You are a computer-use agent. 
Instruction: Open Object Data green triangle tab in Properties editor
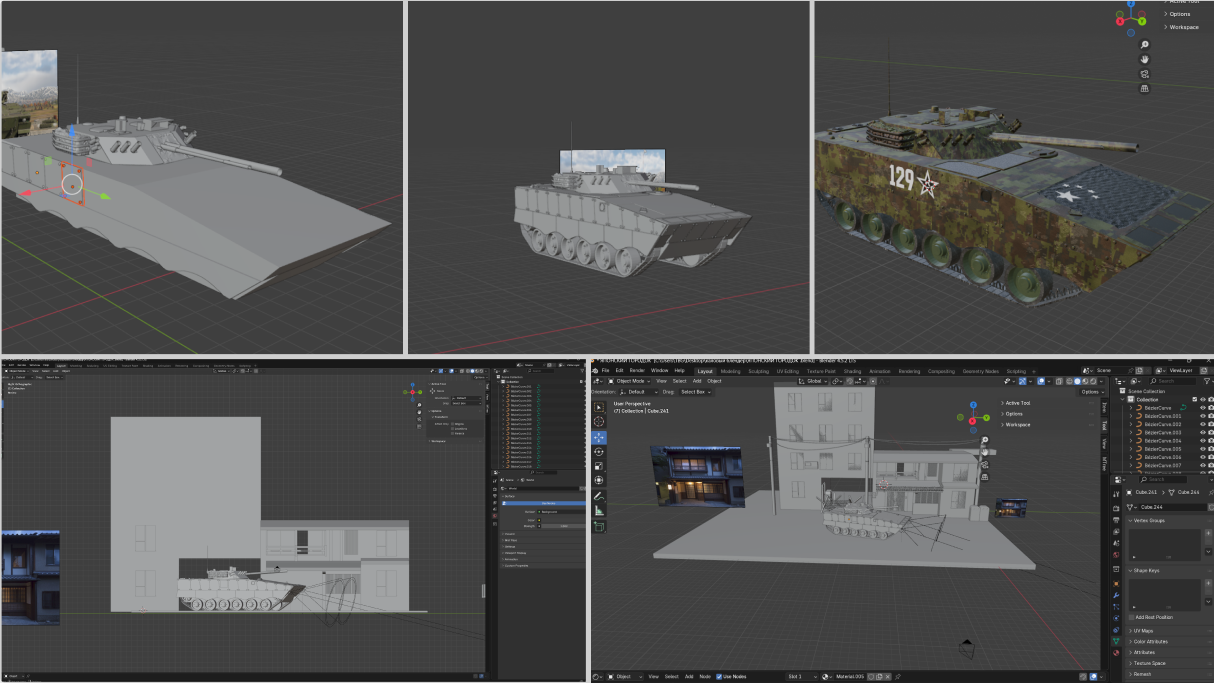(1116, 641)
